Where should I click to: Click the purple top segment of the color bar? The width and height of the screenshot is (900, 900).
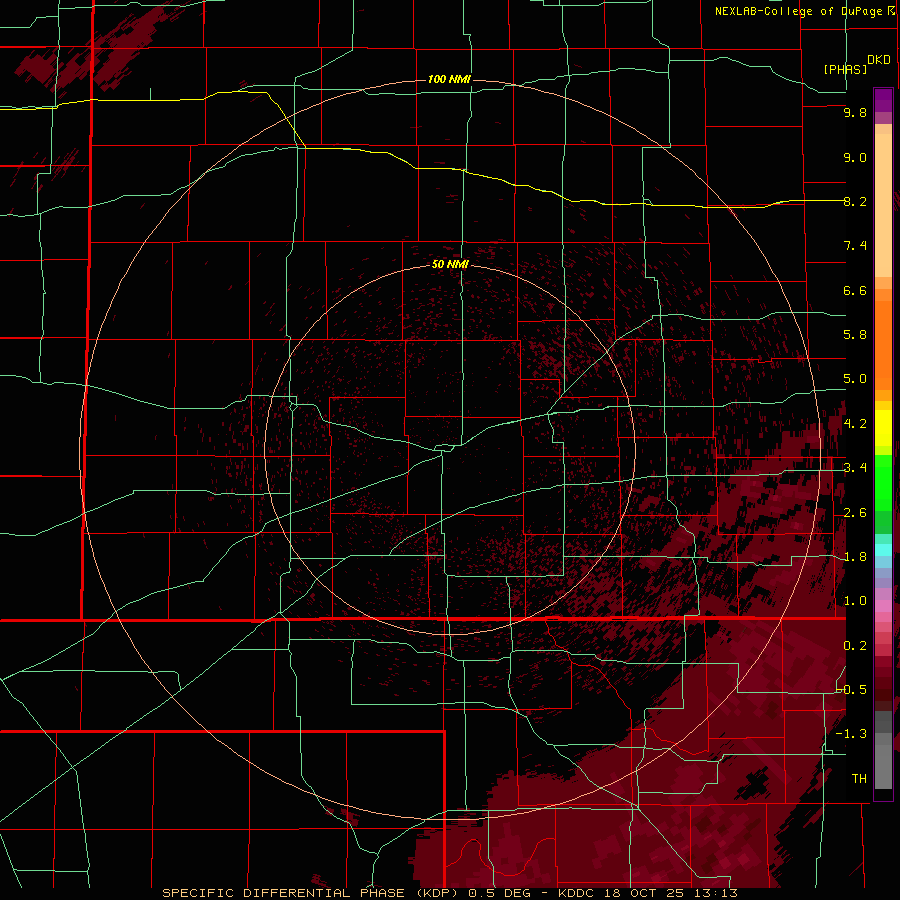point(883,100)
